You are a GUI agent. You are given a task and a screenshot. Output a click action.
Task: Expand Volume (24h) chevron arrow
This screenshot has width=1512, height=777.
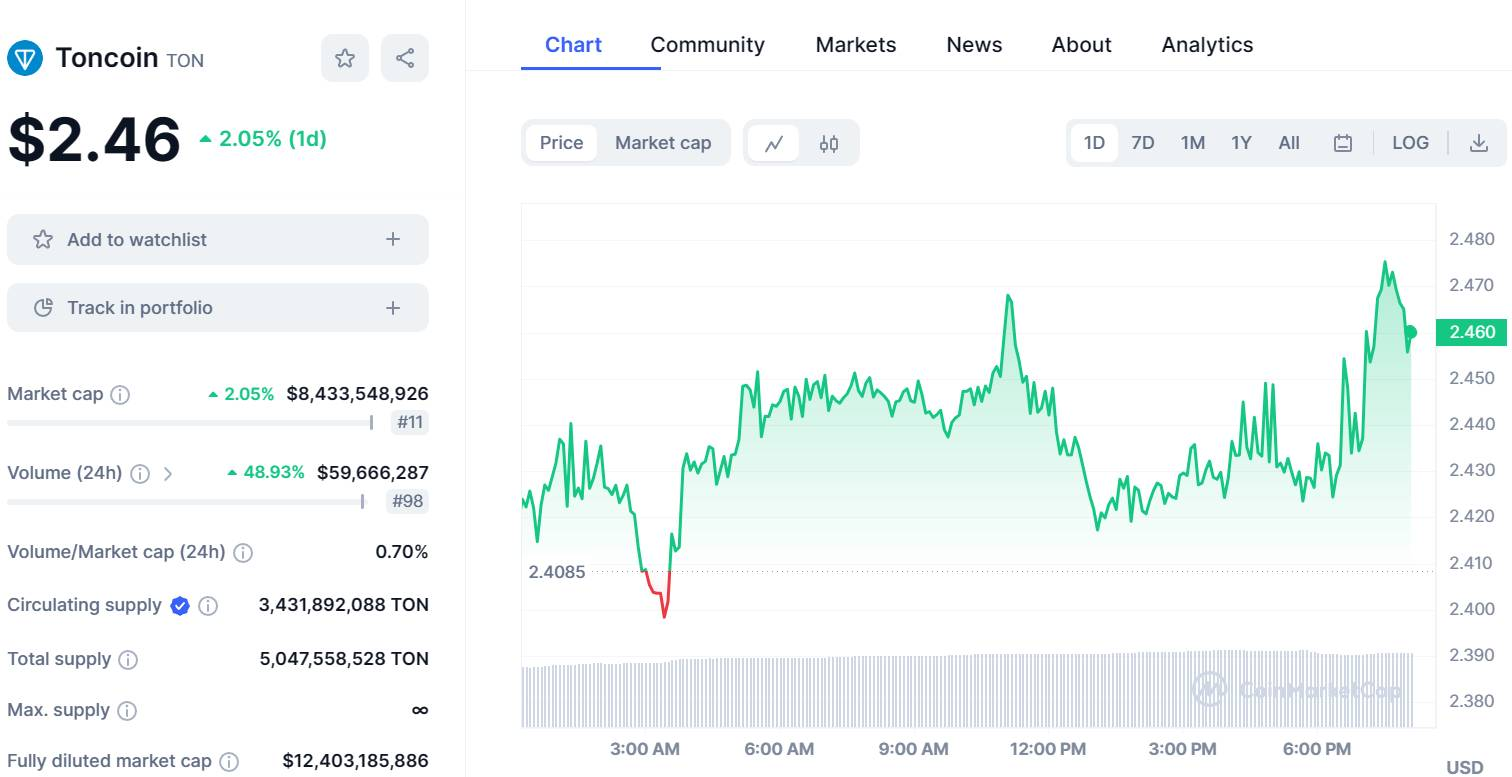point(168,473)
